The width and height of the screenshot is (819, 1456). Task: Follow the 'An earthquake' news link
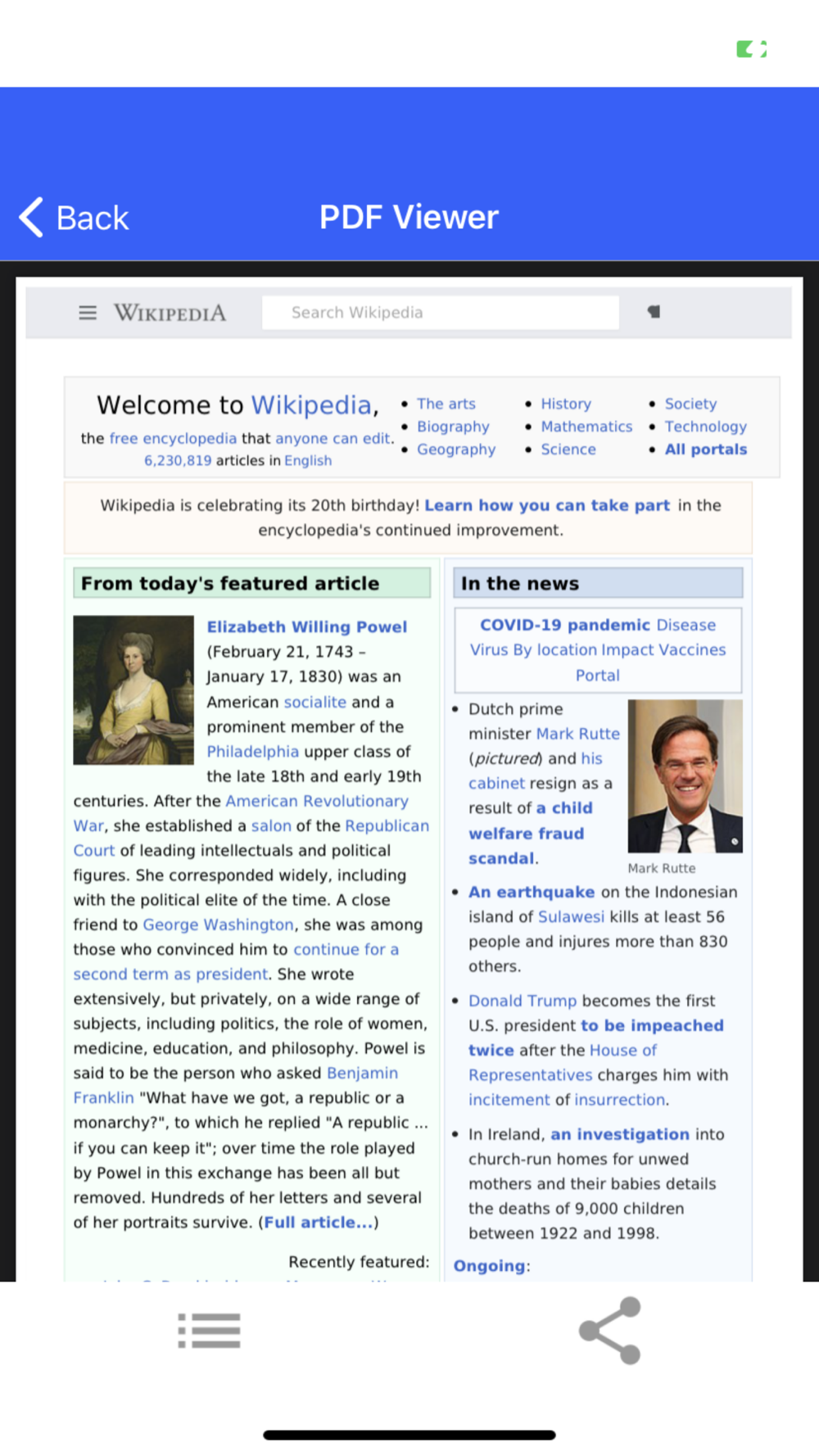(x=532, y=892)
